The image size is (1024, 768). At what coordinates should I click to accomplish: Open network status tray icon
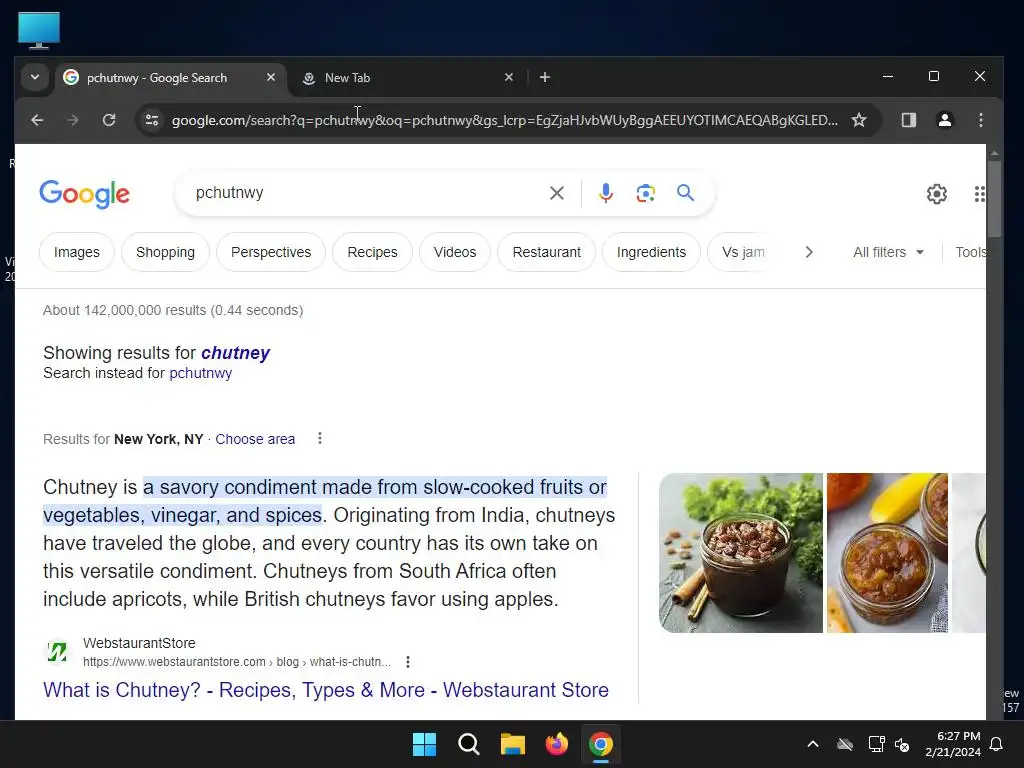click(876, 744)
